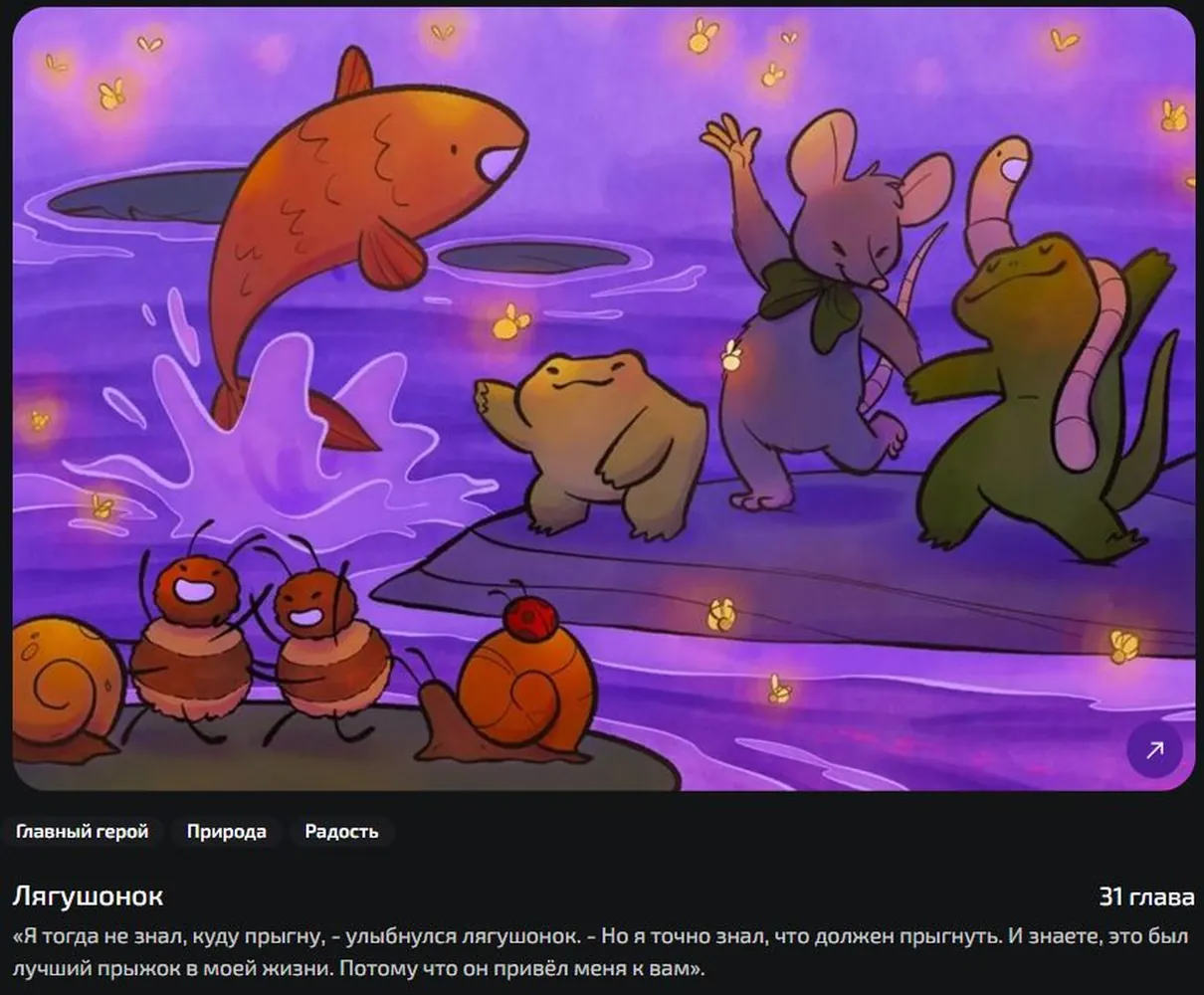Select the "Радость" tag
1204x995 pixels.
tap(341, 832)
